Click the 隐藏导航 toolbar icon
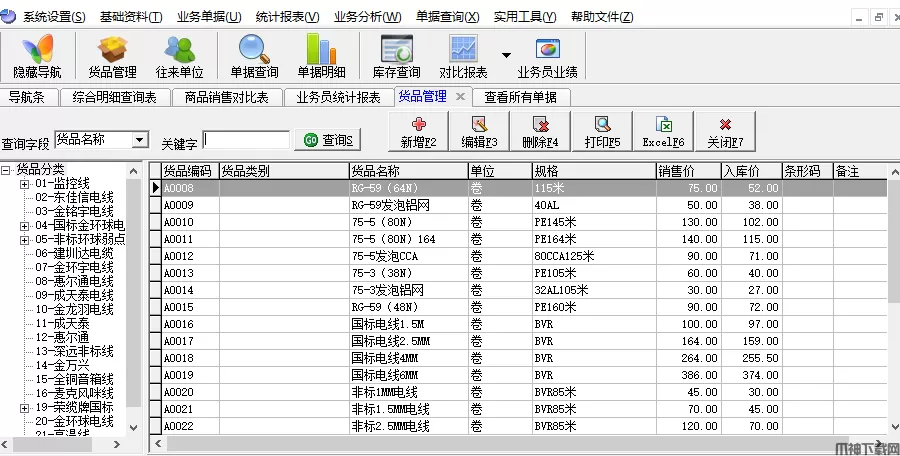The height and width of the screenshot is (456, 900). (x=37, y=56)
